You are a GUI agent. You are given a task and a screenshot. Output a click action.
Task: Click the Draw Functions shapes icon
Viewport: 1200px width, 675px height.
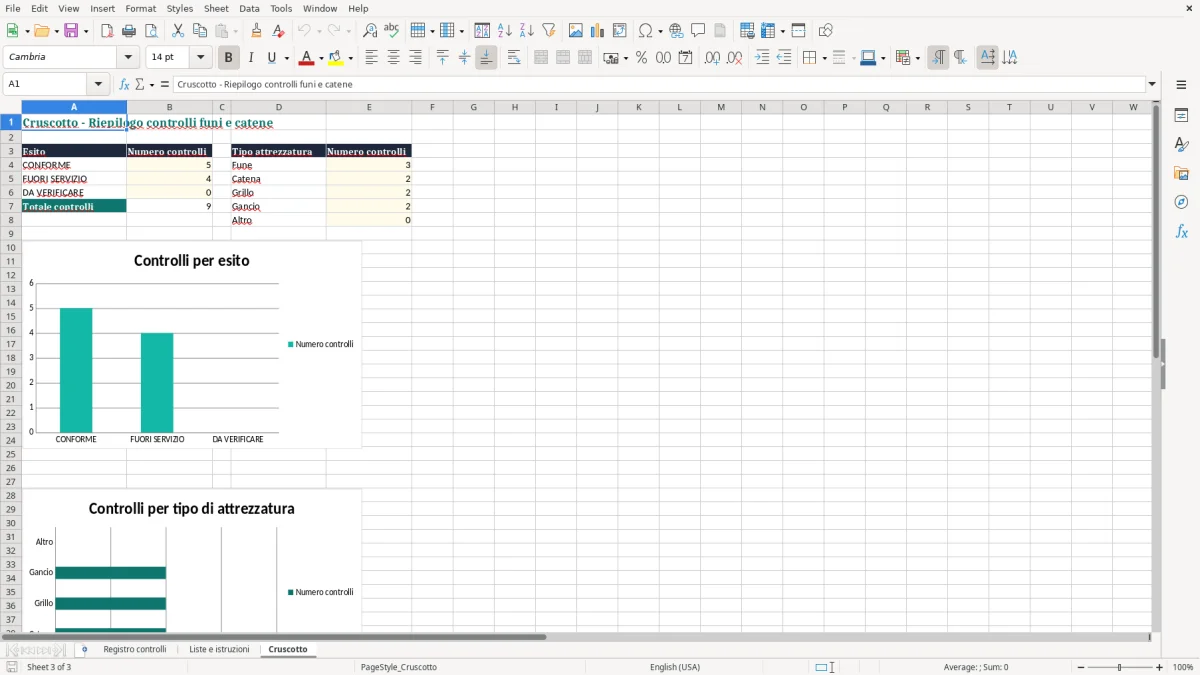tap(825, 31)
